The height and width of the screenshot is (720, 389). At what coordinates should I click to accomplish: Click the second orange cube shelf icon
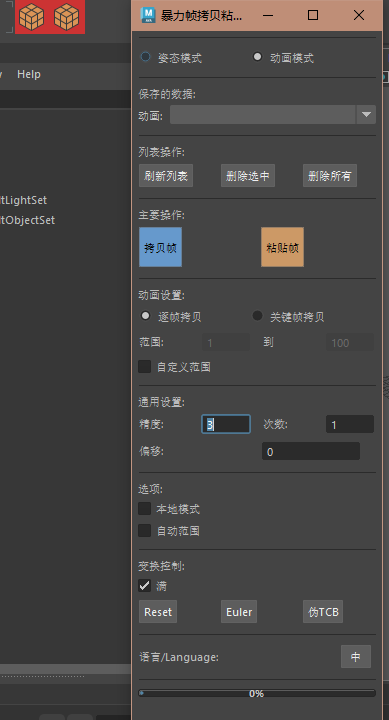pos(67,17)
